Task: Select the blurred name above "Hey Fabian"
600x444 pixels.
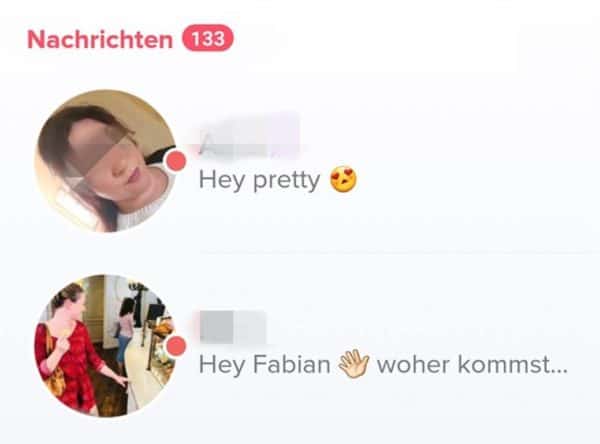Action: click(x=233, y=327)
